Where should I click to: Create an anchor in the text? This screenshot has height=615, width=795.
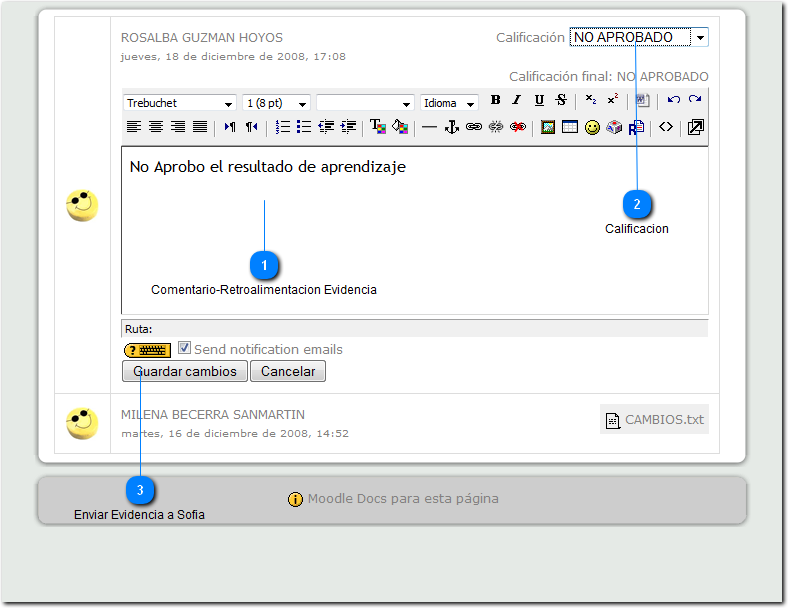pos(451,127)
